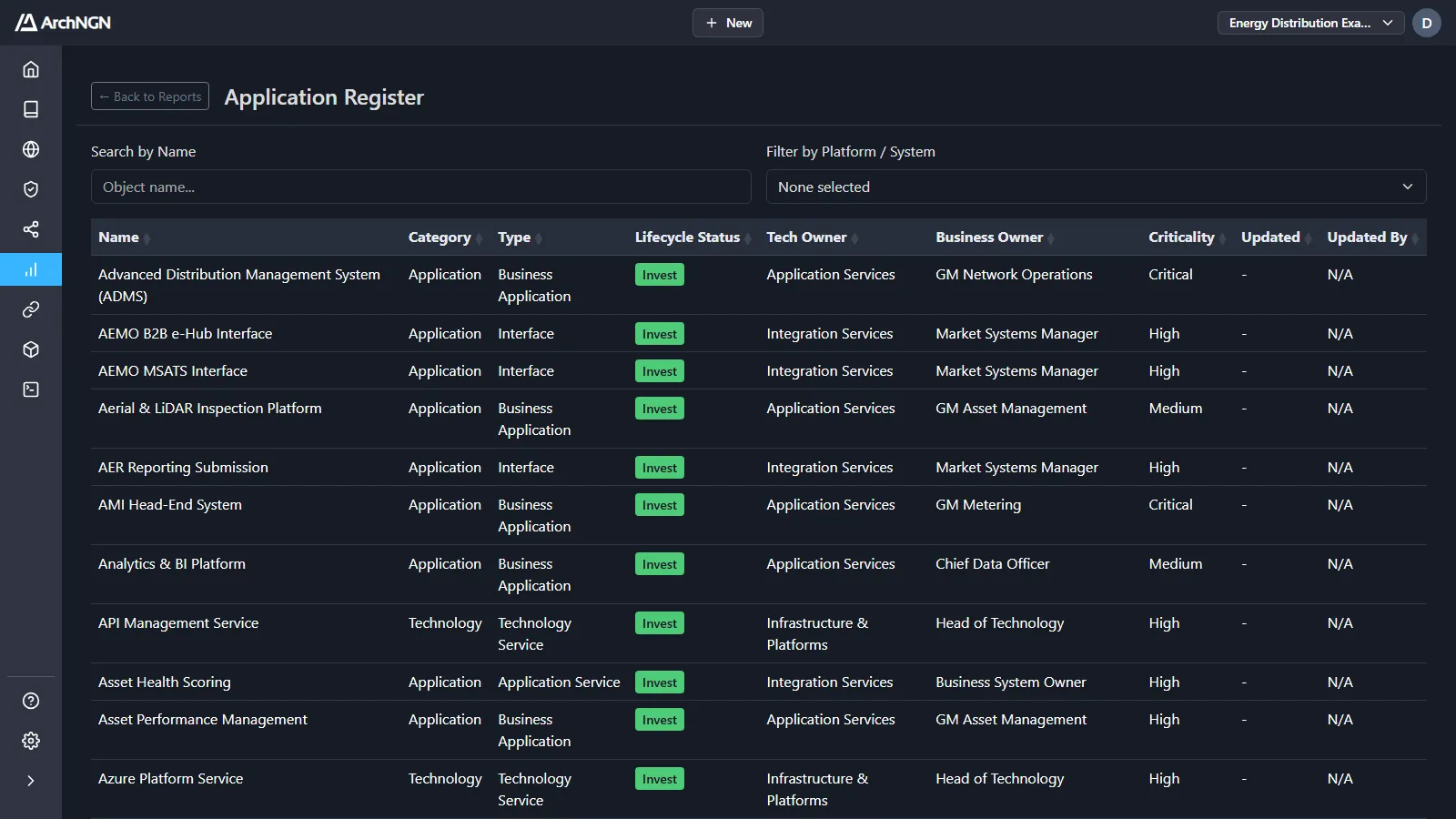The height and width of the screenshot is (819, 1456).
Task: Open the user avatar D menu
Action: (x=1427, y=23)
